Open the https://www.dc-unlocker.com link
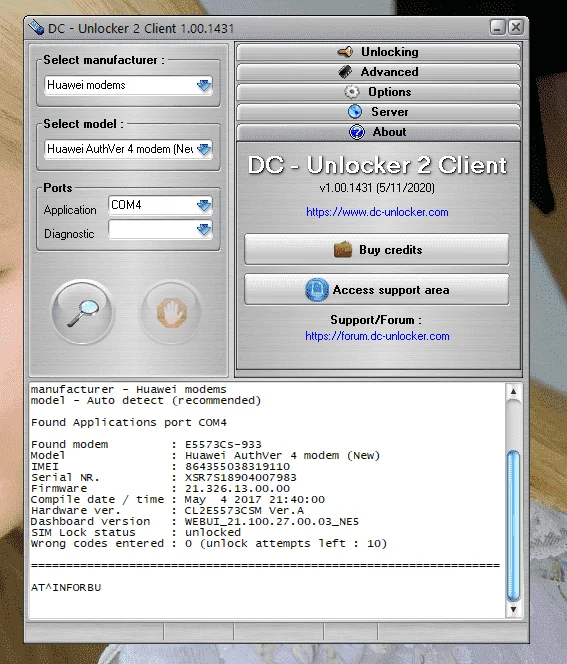The height and width of the screenshot is (664, 567). click(x=377, y=212)
